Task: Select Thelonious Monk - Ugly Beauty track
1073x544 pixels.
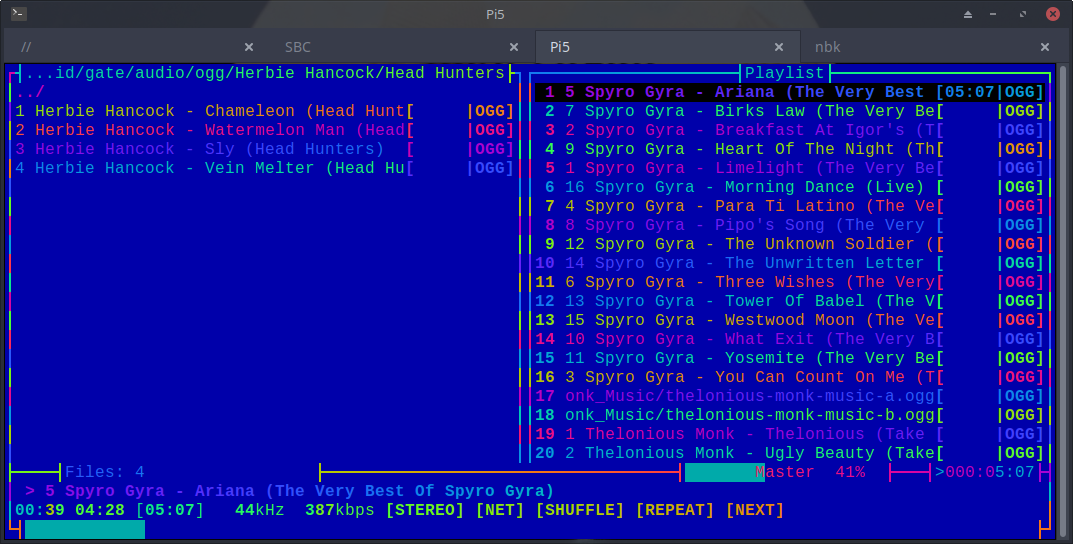Action: 740,453
